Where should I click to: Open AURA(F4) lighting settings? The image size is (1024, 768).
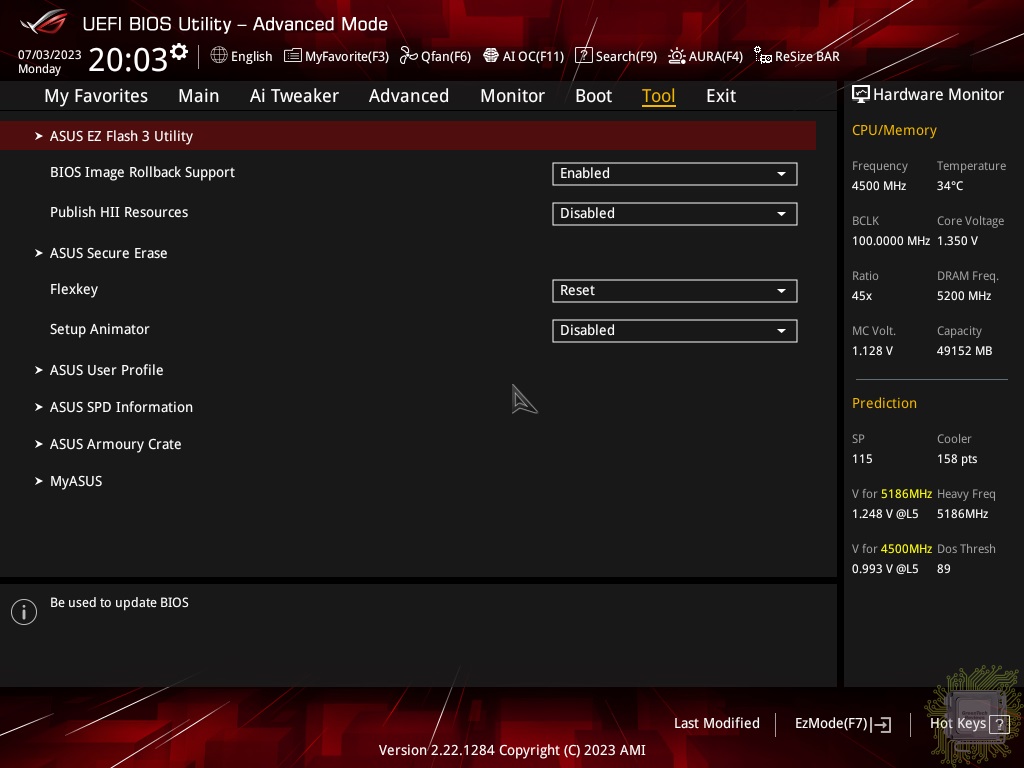[705, 56]
